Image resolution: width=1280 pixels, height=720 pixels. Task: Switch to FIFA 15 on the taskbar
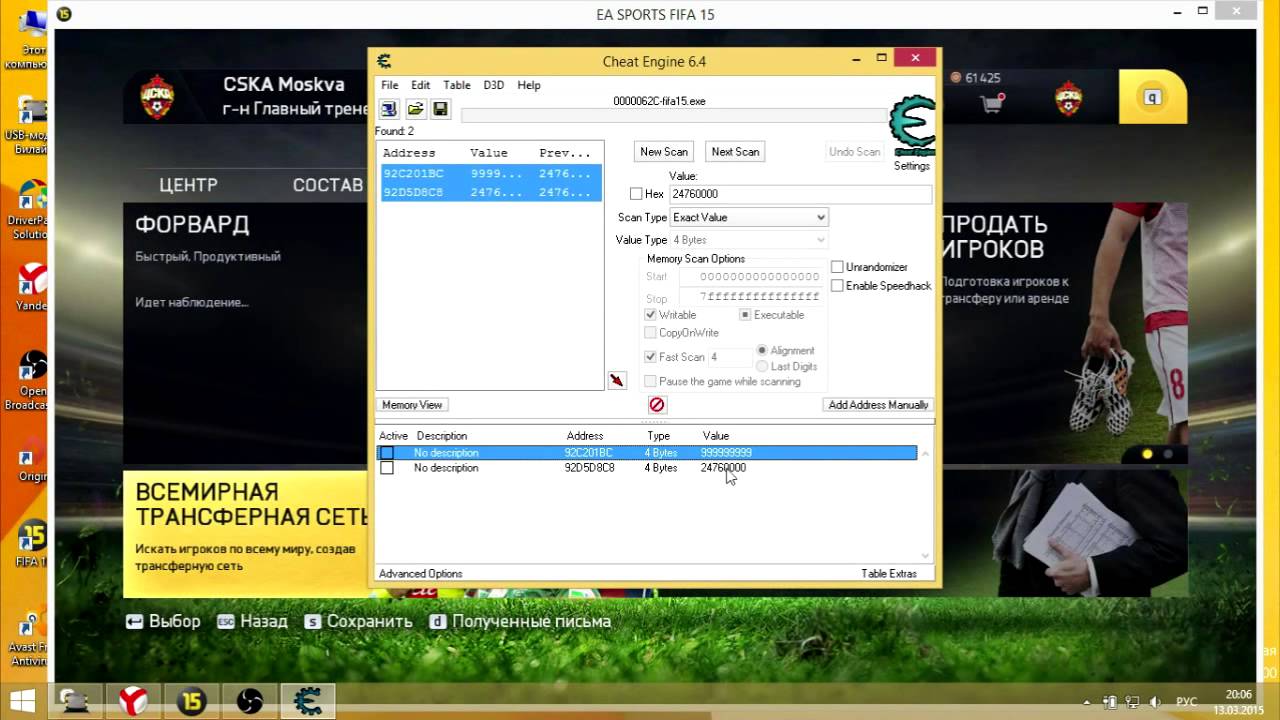click(x=191, y=701)
